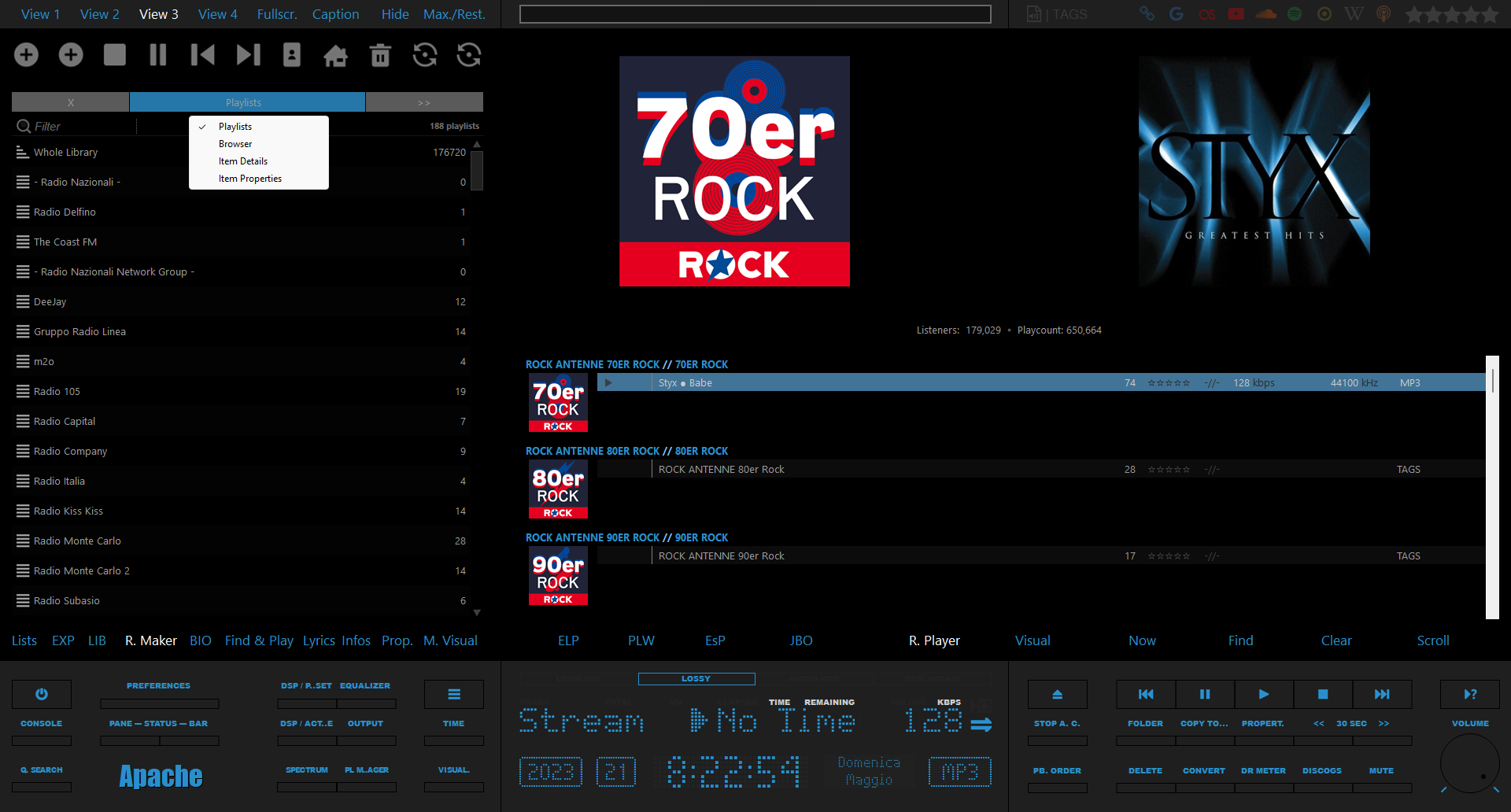Click the Pause icon in the top toolbar
Screen dimensions: 1511x812
click(158, 54)
